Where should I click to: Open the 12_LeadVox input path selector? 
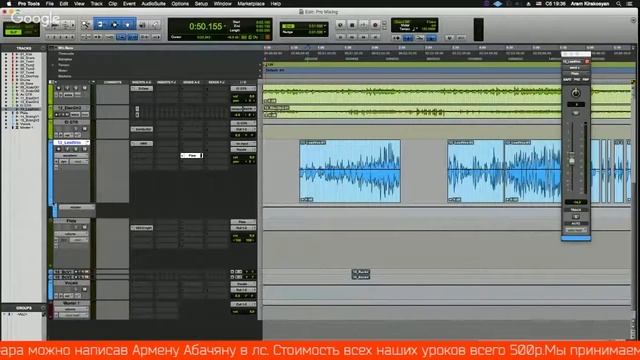click(243, 144)
